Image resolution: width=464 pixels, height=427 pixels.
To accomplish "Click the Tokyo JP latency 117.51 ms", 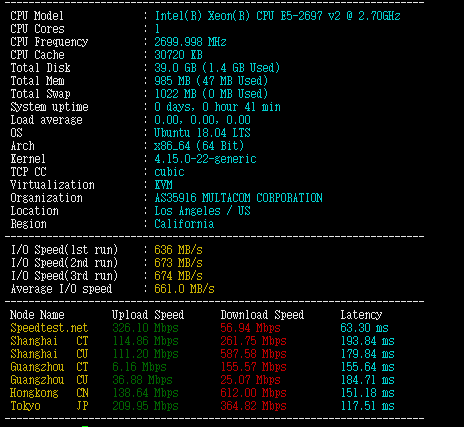I will 367,406.
